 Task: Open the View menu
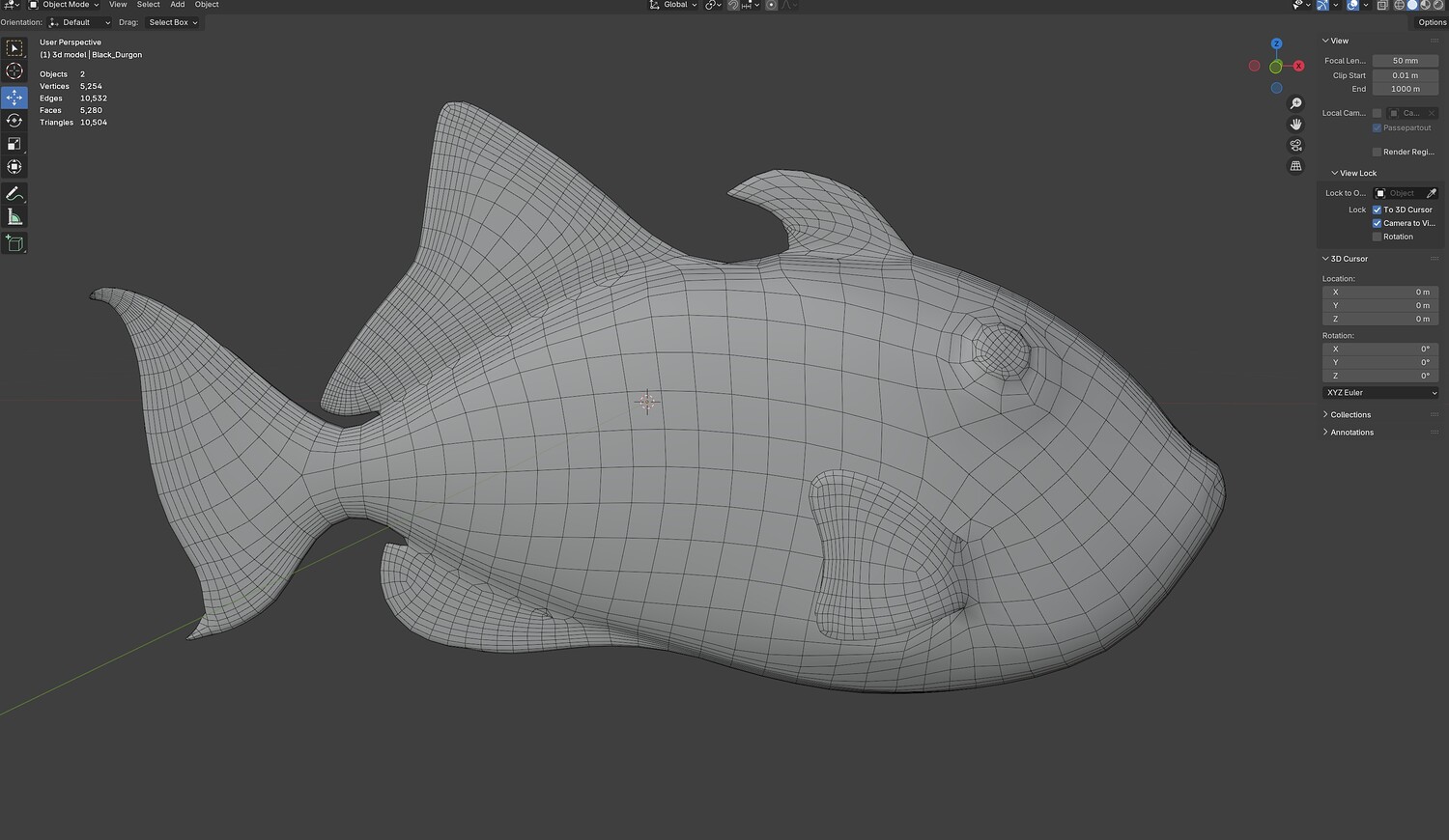(x=118, y=5)
